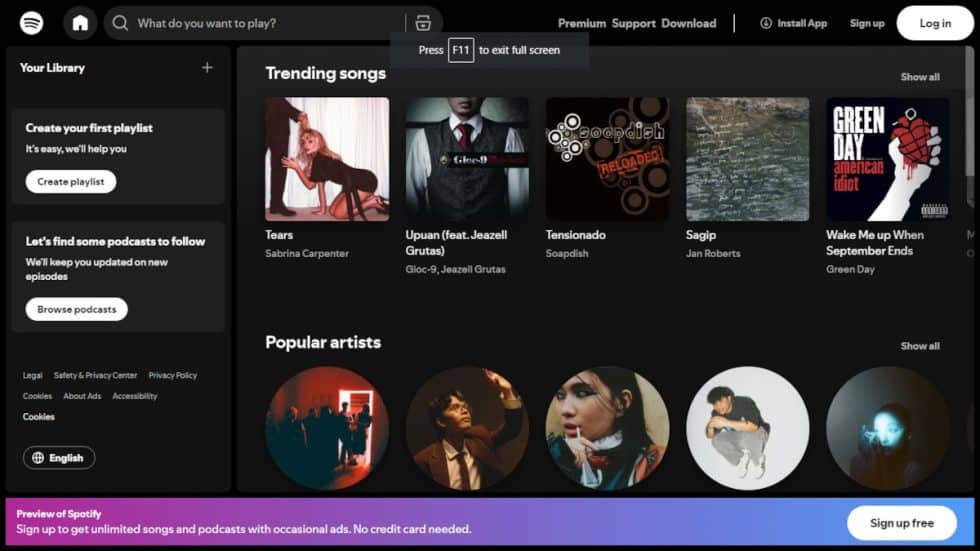
Task: Open first popular artist with red door photo
Action: (327, 428)
